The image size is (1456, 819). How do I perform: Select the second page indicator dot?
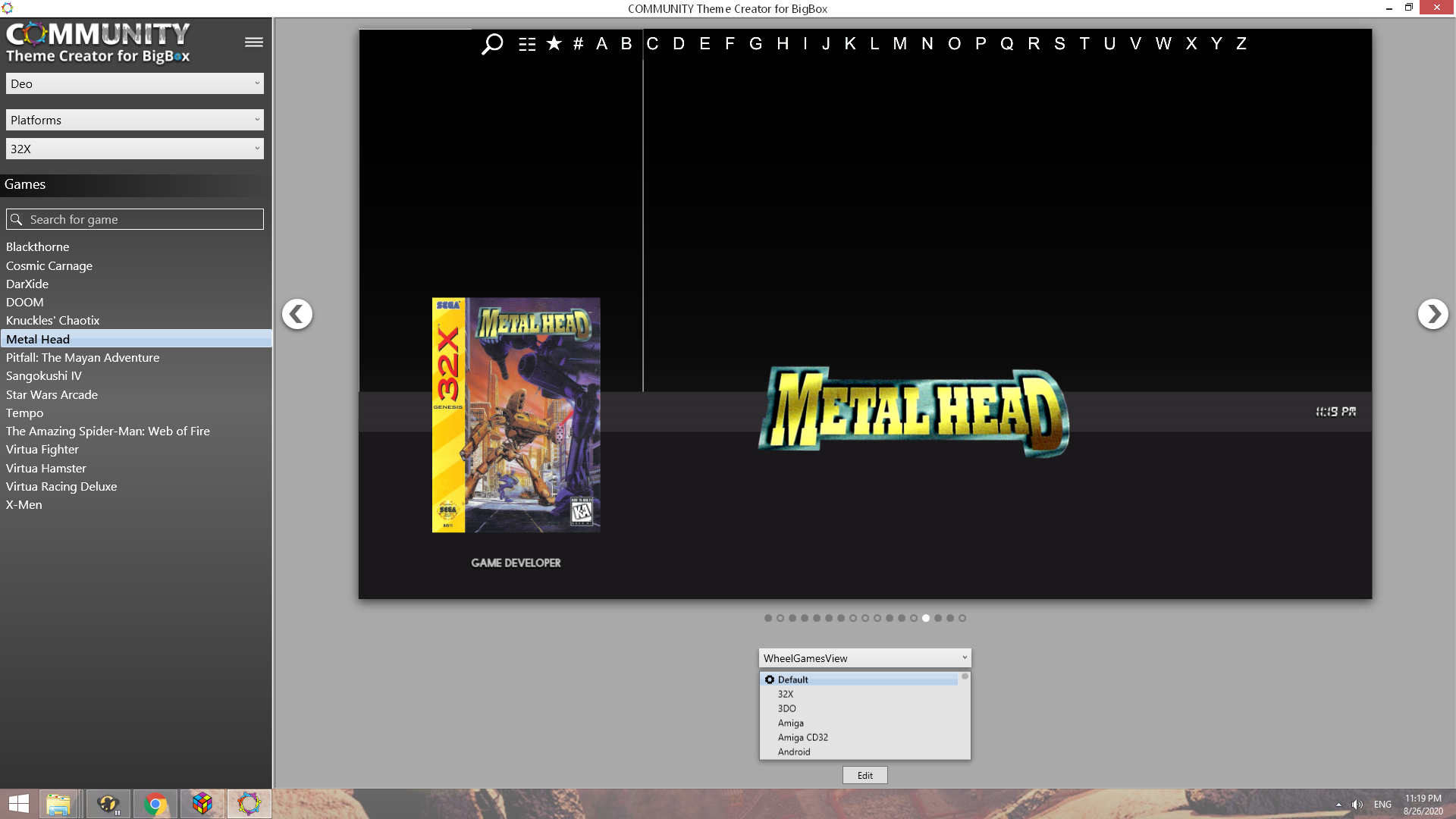coord(780,618)
